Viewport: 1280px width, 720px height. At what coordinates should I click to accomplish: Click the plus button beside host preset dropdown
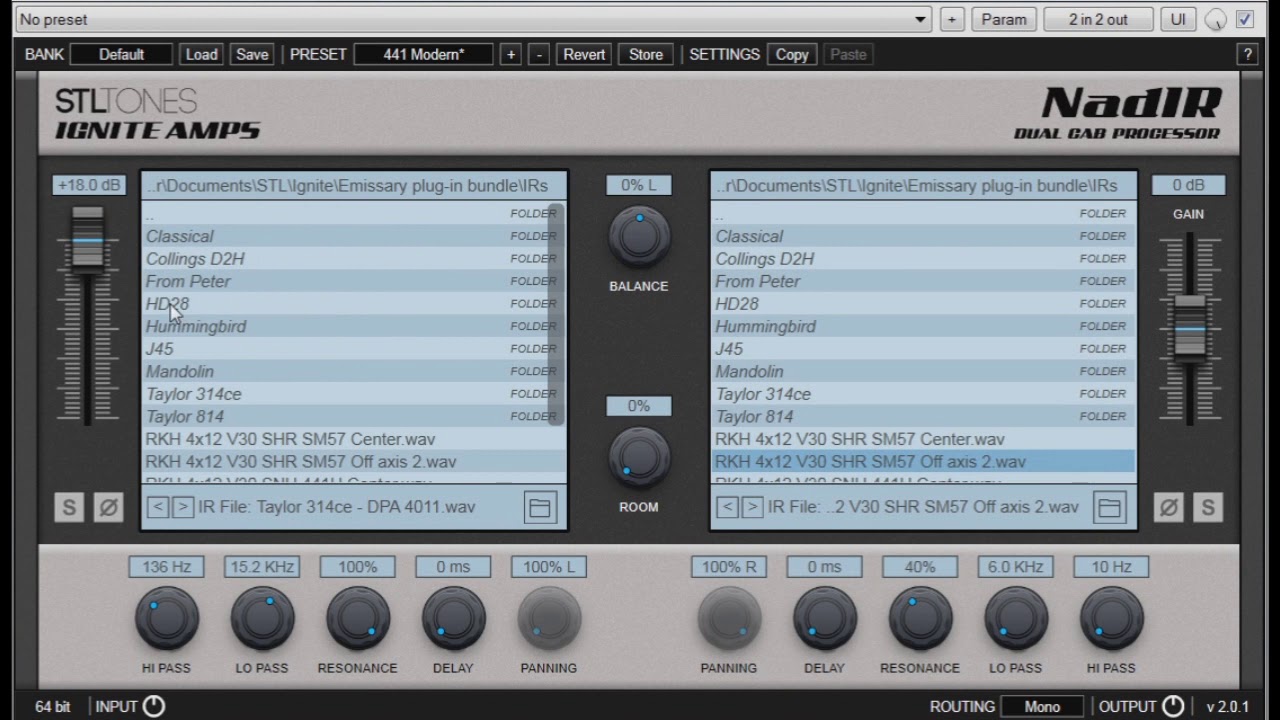952,19
